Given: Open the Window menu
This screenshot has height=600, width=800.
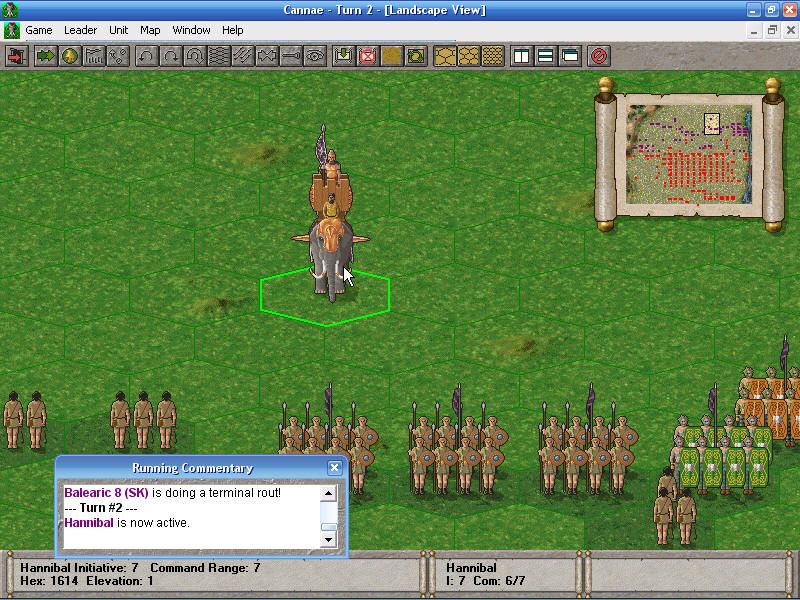Looking at the screenshot, I should (191, 30).
